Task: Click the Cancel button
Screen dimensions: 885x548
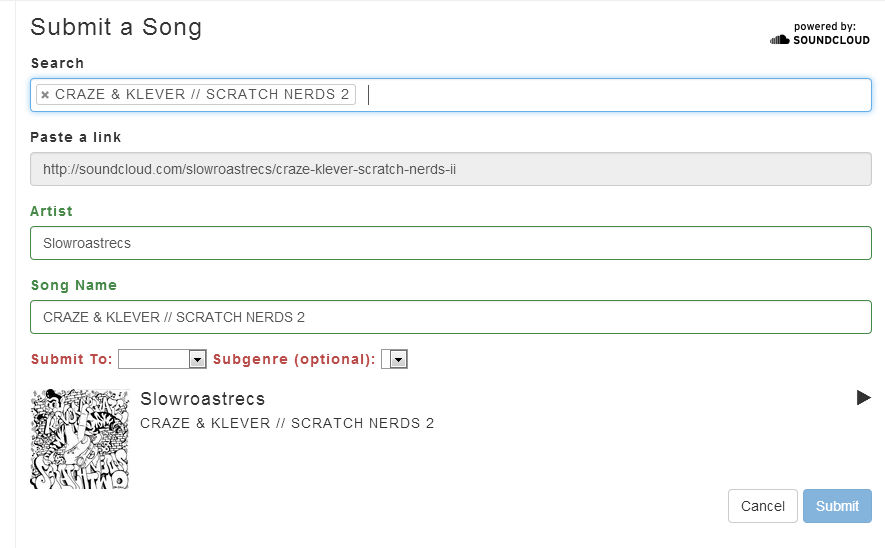Action: (x=763, y=506)
